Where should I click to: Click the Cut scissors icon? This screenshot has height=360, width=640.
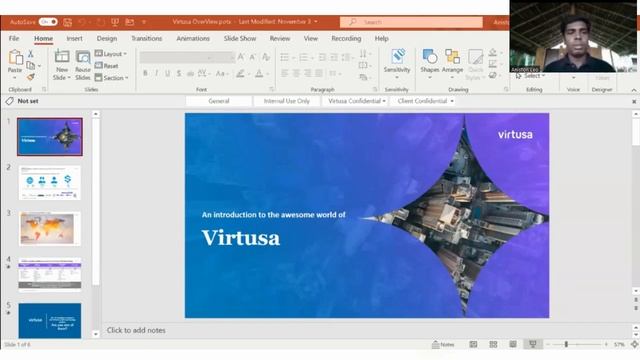(x=30, y=53)
